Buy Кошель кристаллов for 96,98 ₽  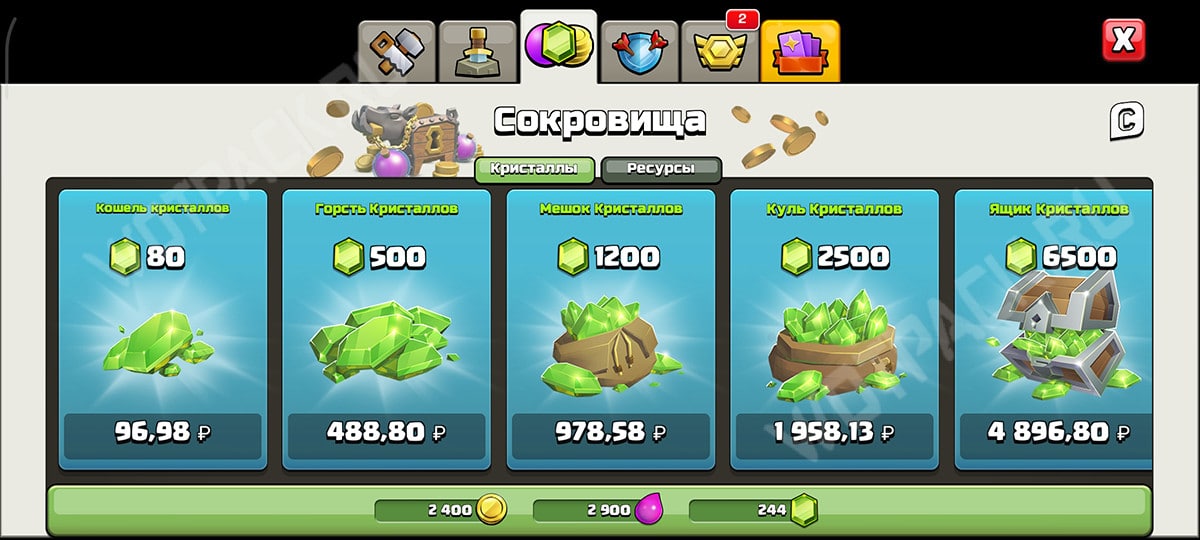163,432
